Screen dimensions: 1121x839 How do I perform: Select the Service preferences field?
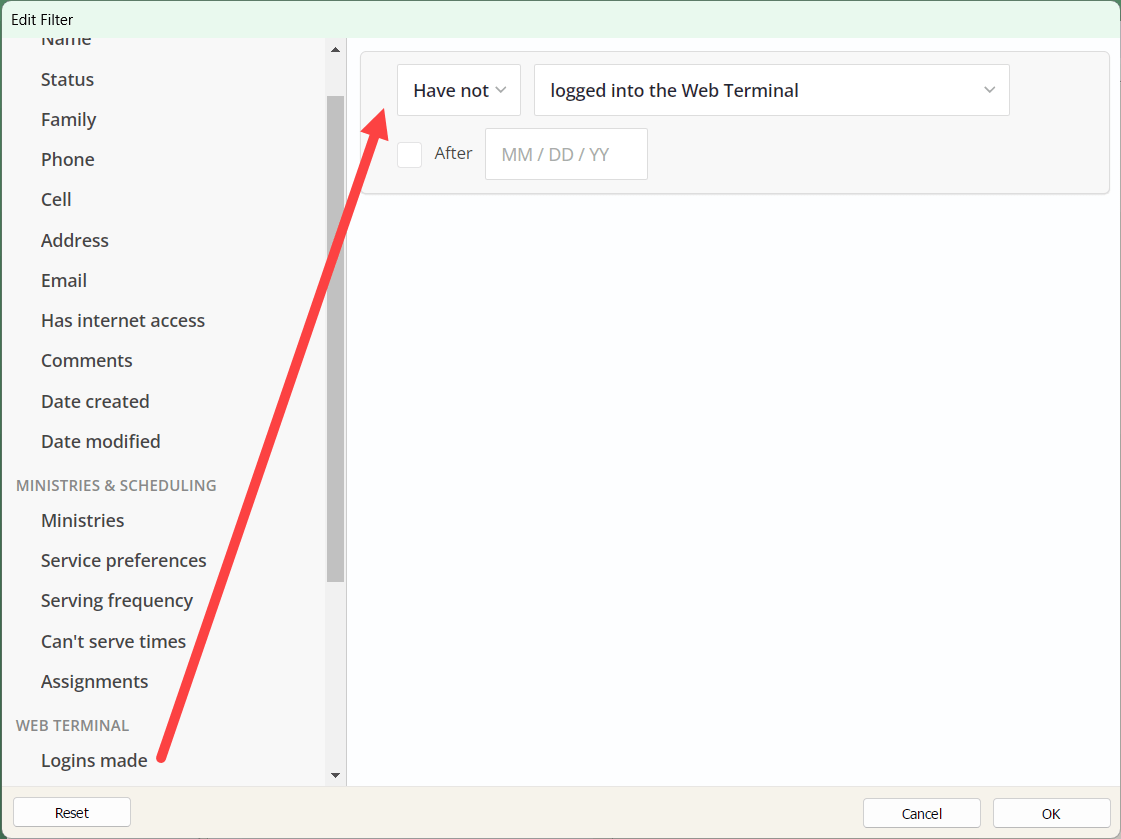point(123,560)
